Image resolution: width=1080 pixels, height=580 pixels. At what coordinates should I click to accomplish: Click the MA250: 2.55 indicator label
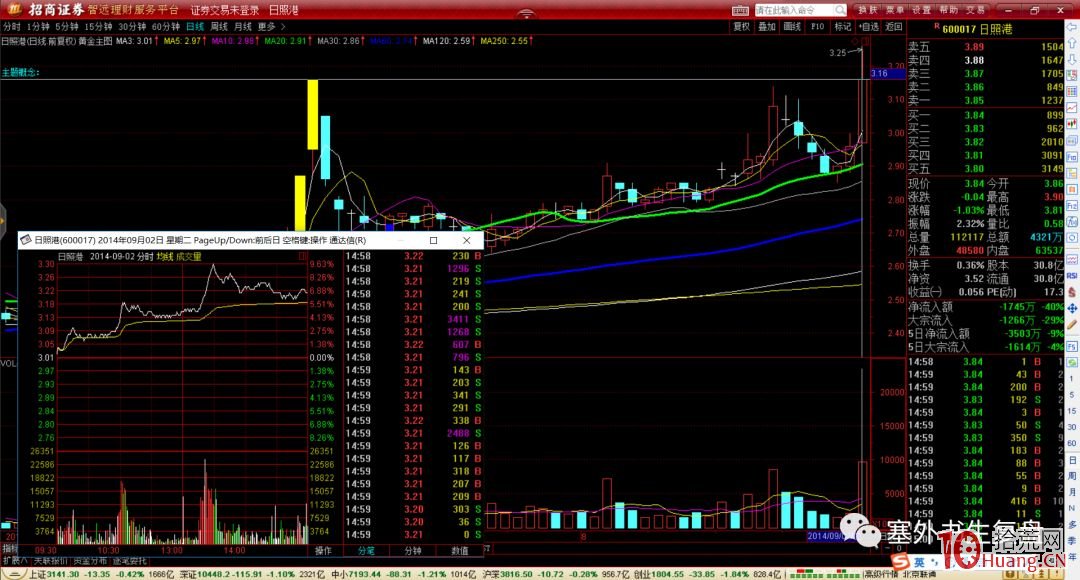point(506,41)
